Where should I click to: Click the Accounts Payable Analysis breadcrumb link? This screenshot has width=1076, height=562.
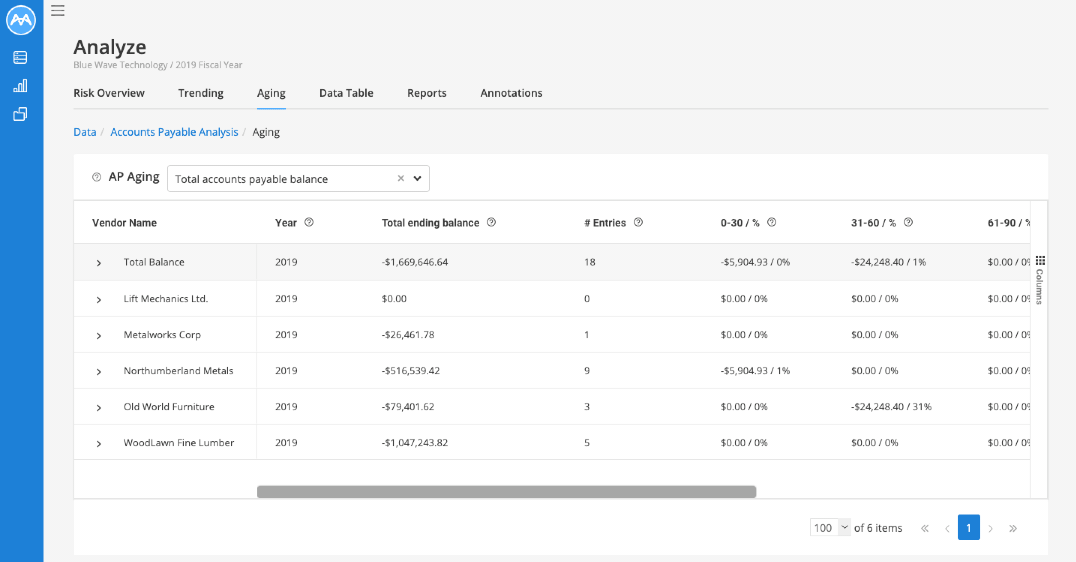[174, 132]
